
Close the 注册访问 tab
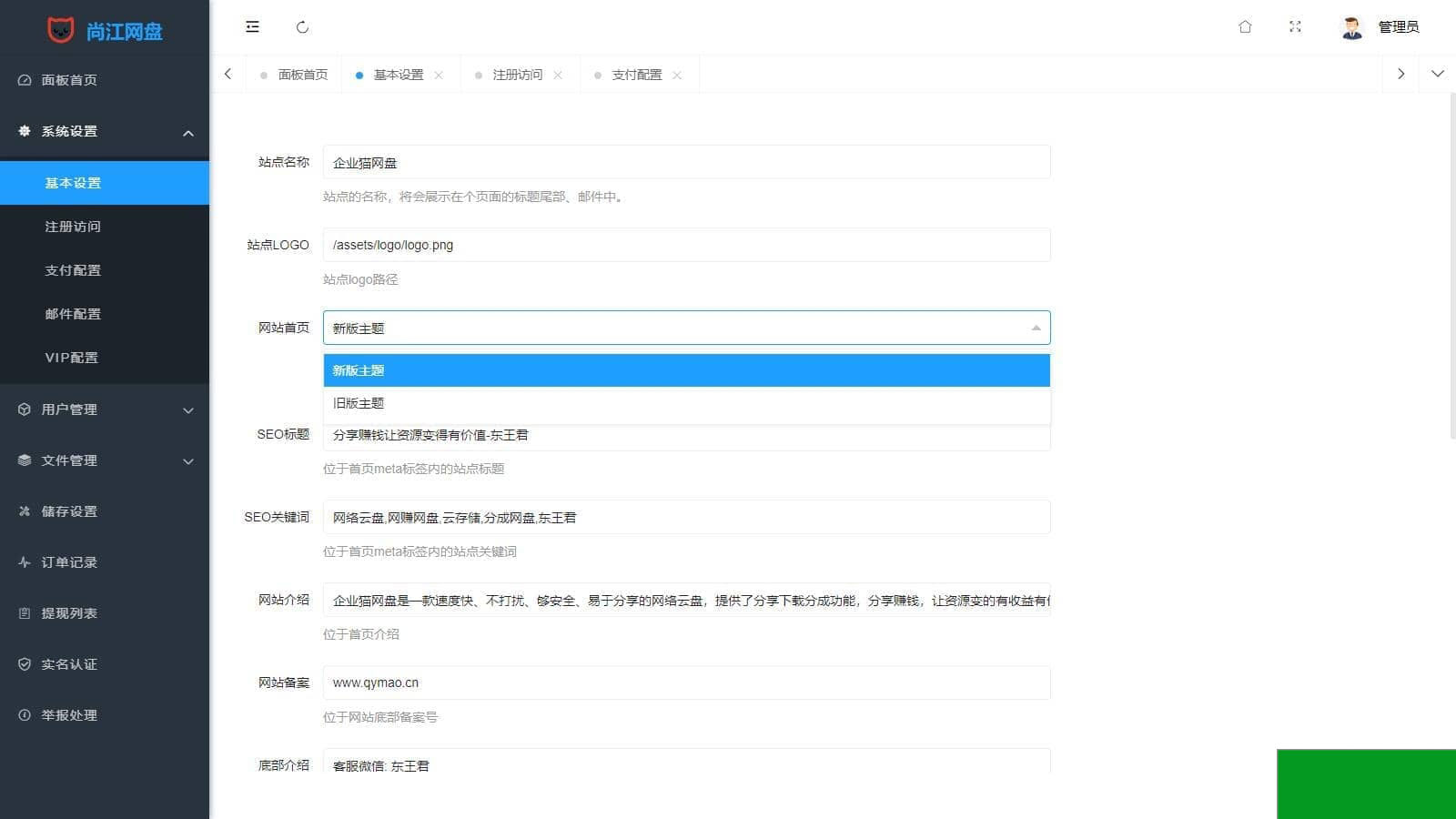[558, 75]
